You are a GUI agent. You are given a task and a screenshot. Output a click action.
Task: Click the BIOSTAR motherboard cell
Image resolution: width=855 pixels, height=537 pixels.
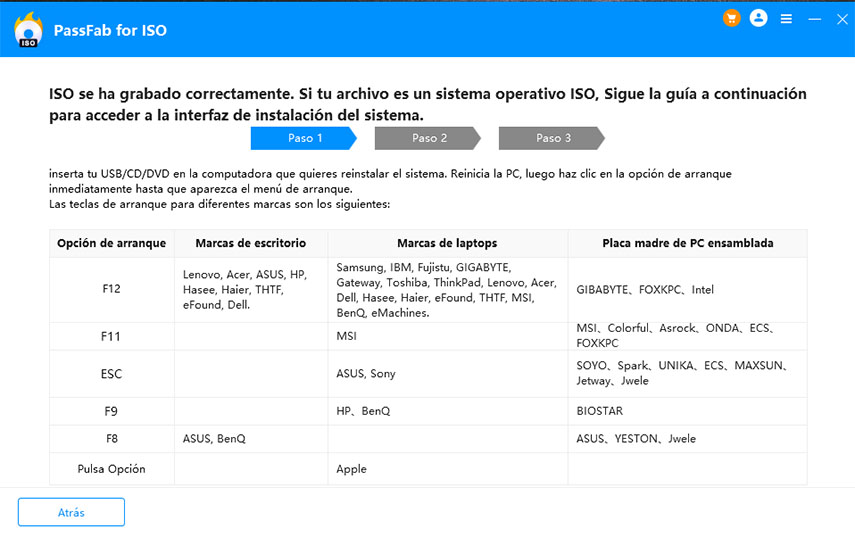point(688,412)
